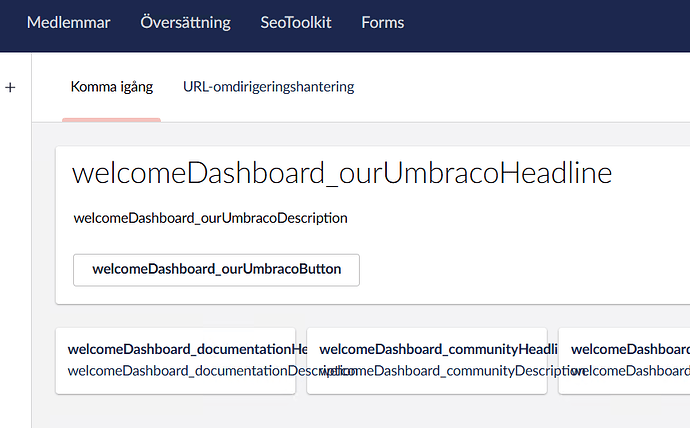This screenshot has width=690, height=428.
Task: Switch to the Komma igång tab
Action: coord(111,87)
